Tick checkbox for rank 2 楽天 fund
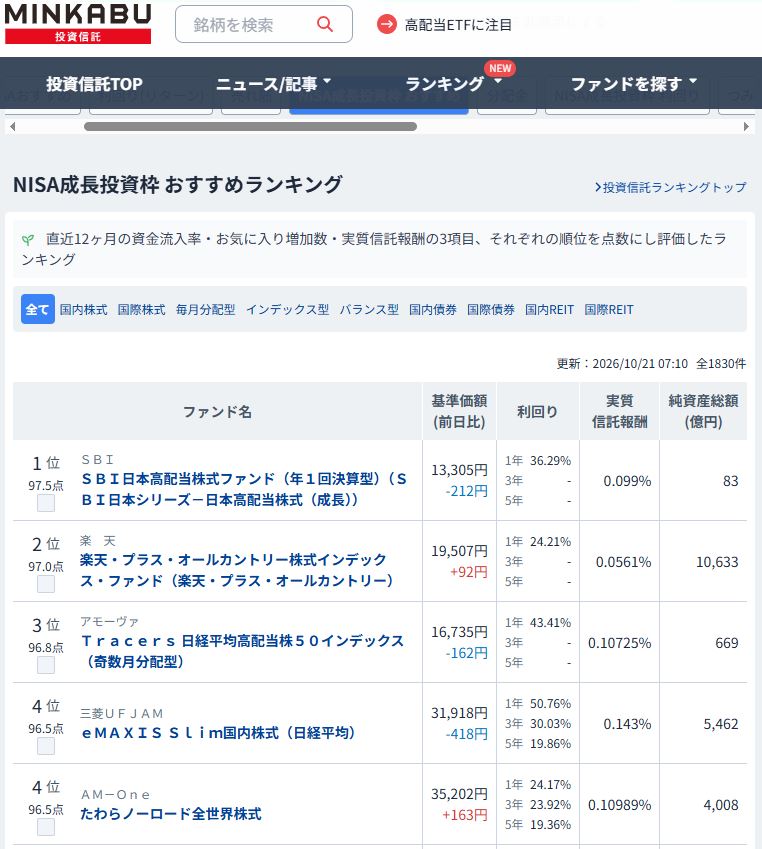762x849 pixels. 45,584
